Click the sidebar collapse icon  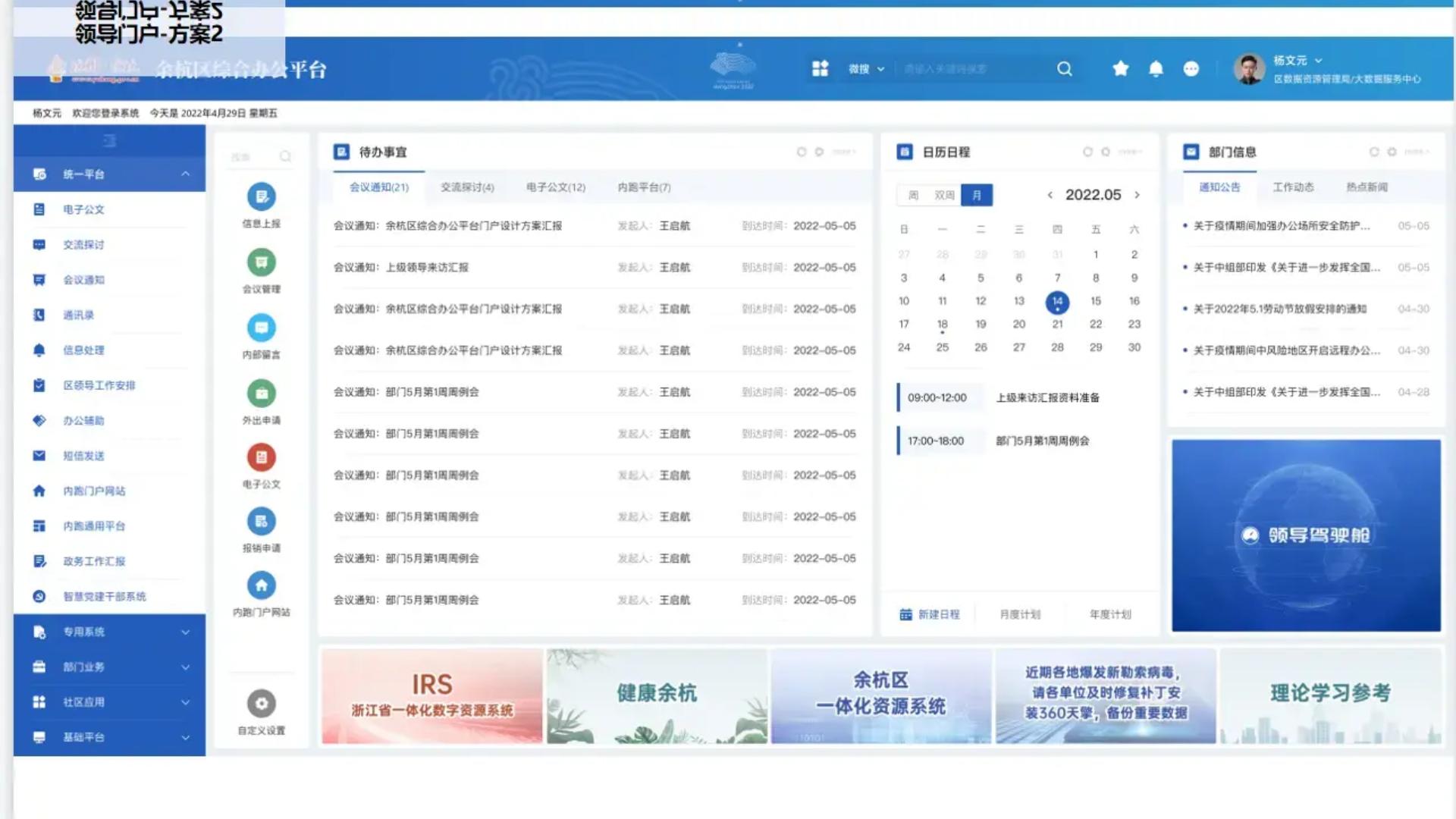pos(109,140)
